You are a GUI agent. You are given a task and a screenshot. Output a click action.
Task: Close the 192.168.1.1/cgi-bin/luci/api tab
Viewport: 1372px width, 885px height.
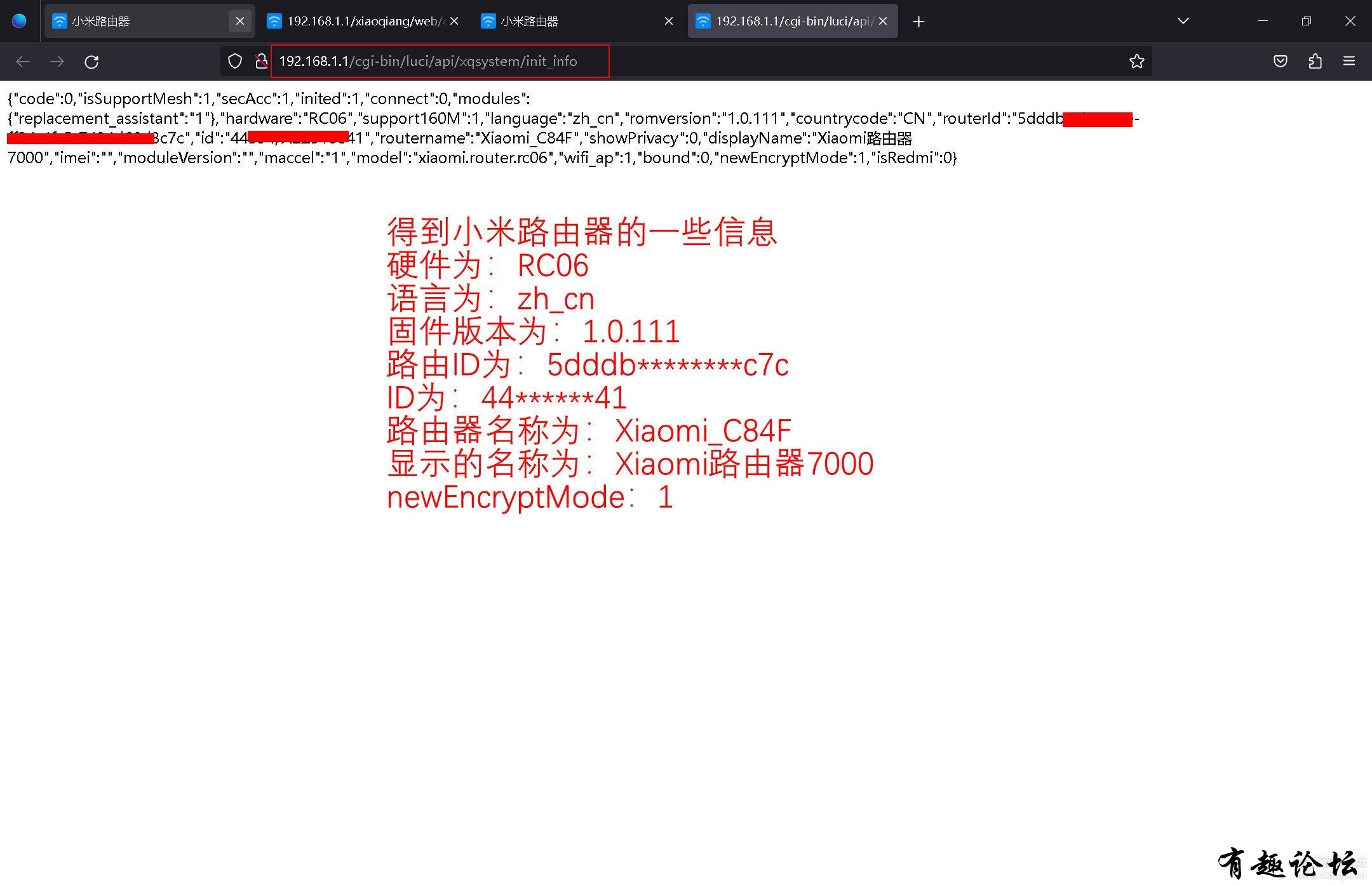click(x=883, y=21)
